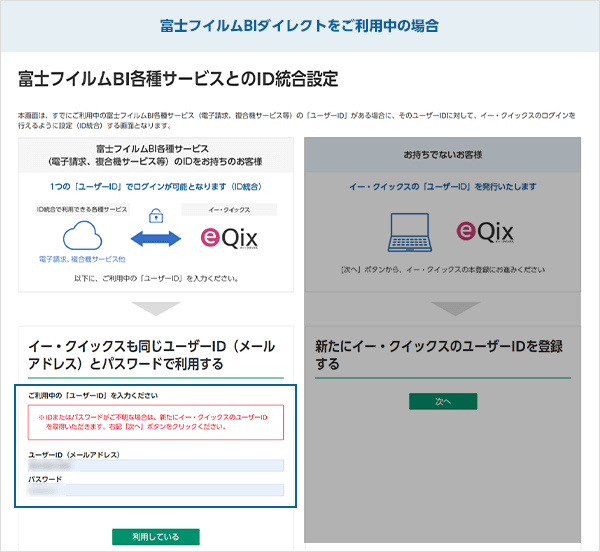This screenshot has width=600, height=552.
Task: Click the ご利用中の「ユーザーID」を入力ください label
Action: pos(93,396)
